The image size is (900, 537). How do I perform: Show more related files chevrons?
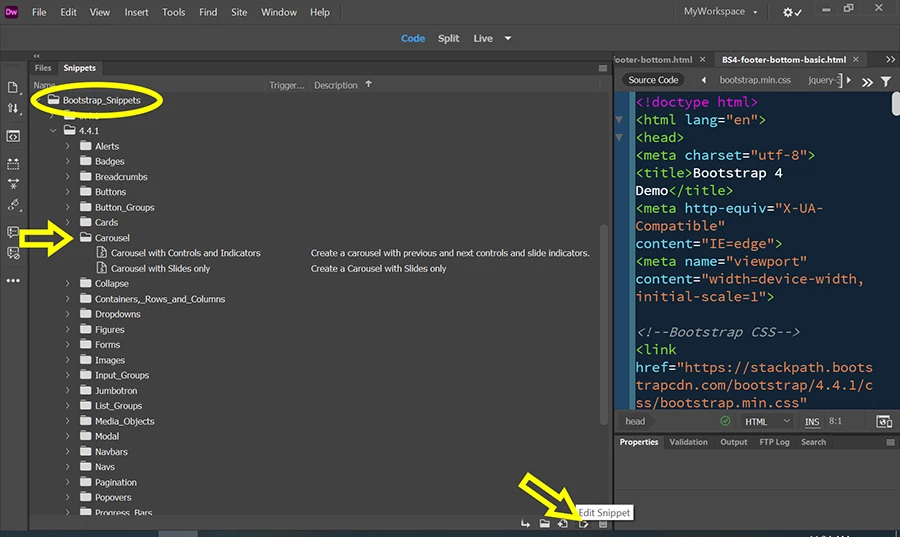point(867,82)
